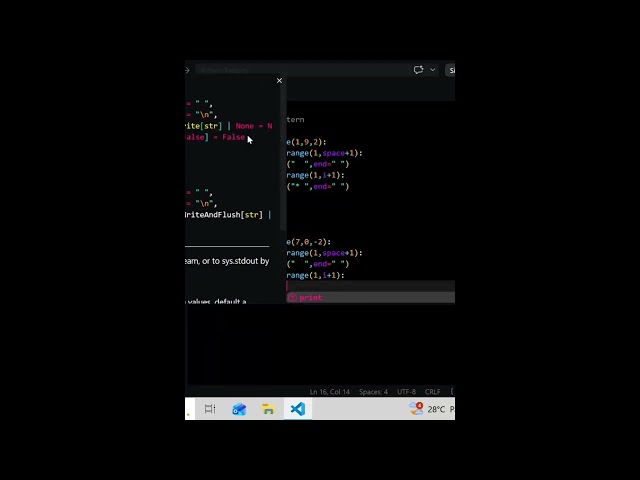The width and height of the screenshot is (640, 480).
Task: Open the Copilot chat icon in title bar
Action: click(x=418, y=70)
